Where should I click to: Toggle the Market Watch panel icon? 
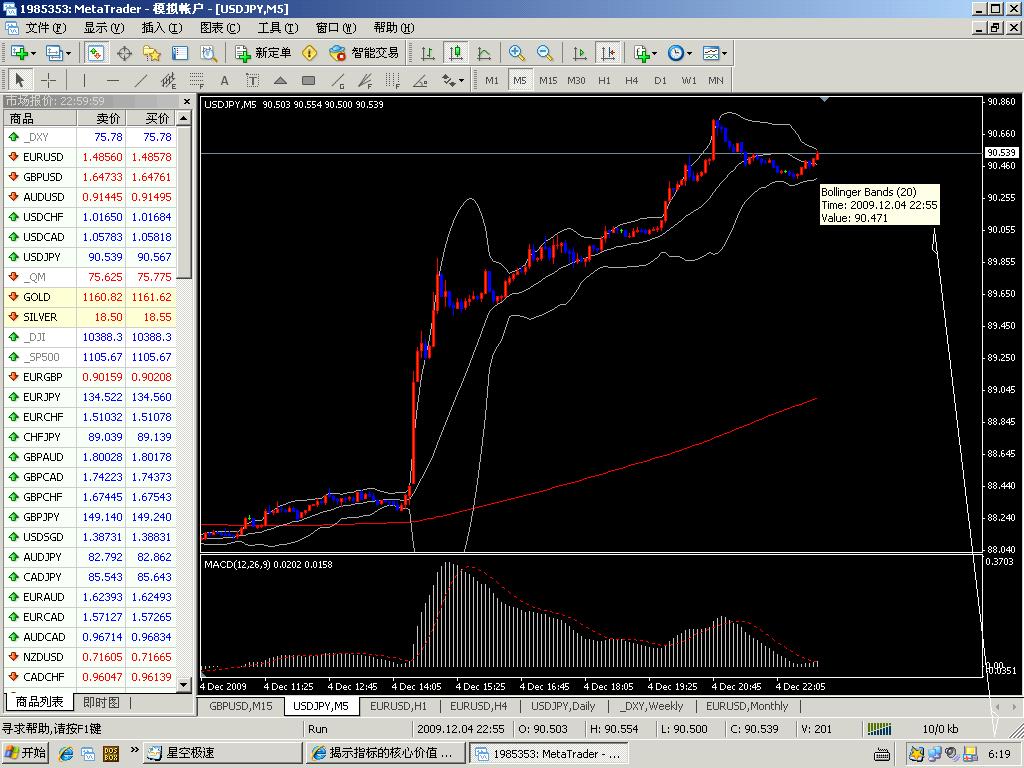[x=96, y=53]
